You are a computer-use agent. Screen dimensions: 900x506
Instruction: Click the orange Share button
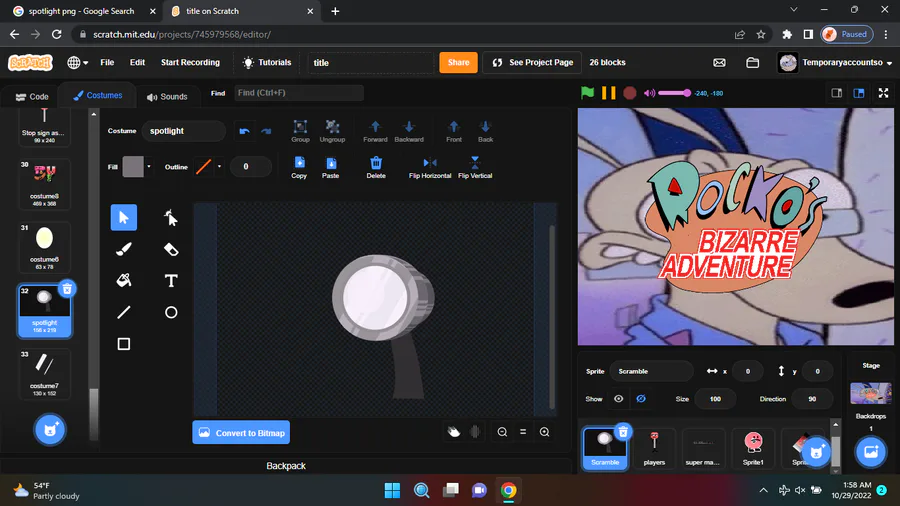pos(458,63)
